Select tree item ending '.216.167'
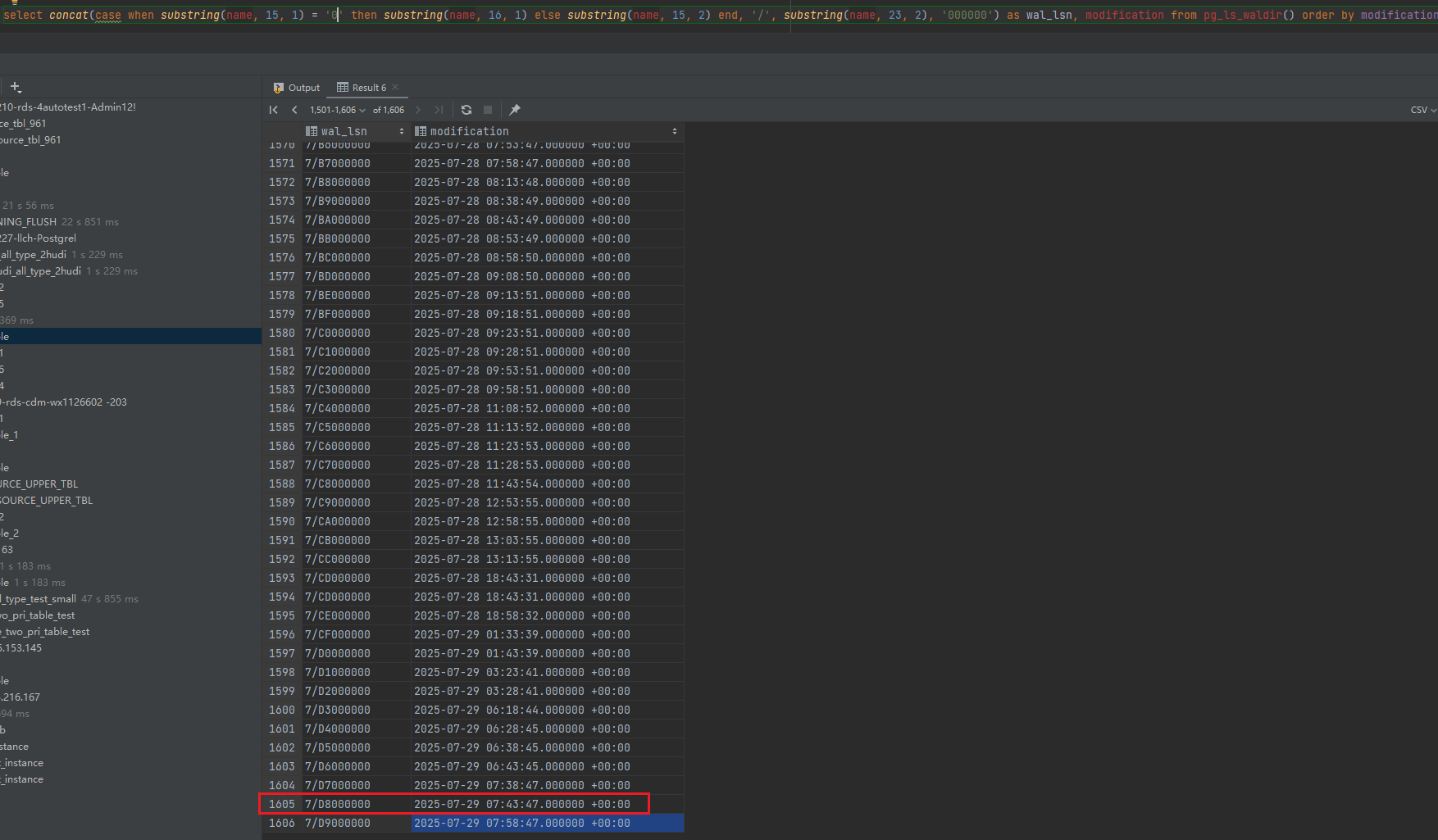1438x840 pixels. 20,697
